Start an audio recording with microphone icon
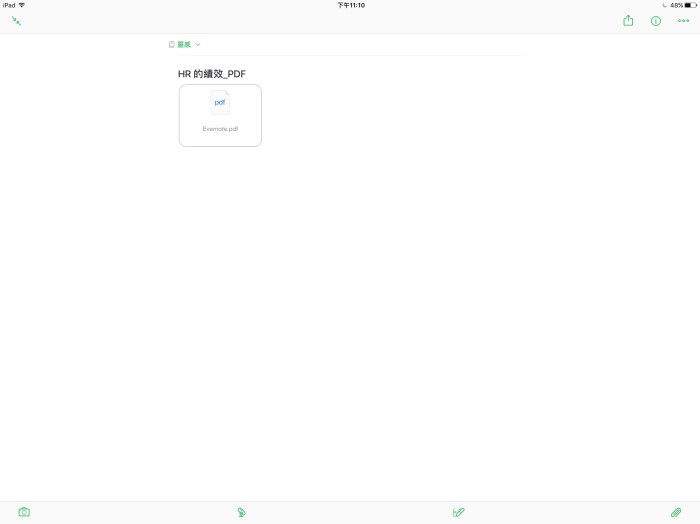Viewport: 700px width, 524px height. (241, 512)
